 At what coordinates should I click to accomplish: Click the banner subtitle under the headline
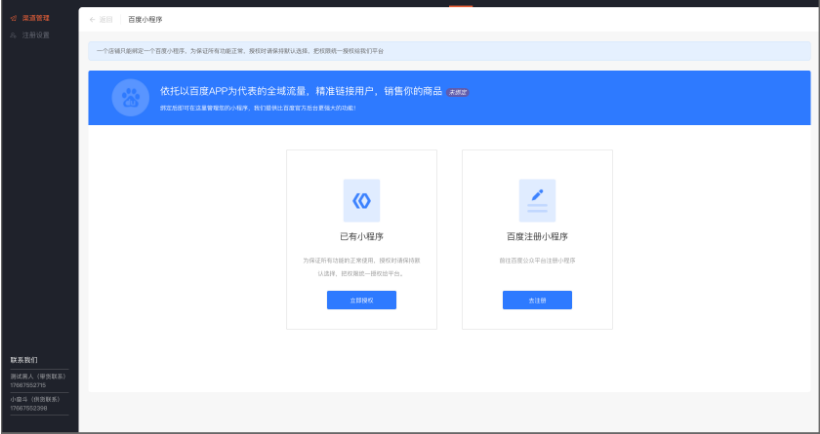258,108
